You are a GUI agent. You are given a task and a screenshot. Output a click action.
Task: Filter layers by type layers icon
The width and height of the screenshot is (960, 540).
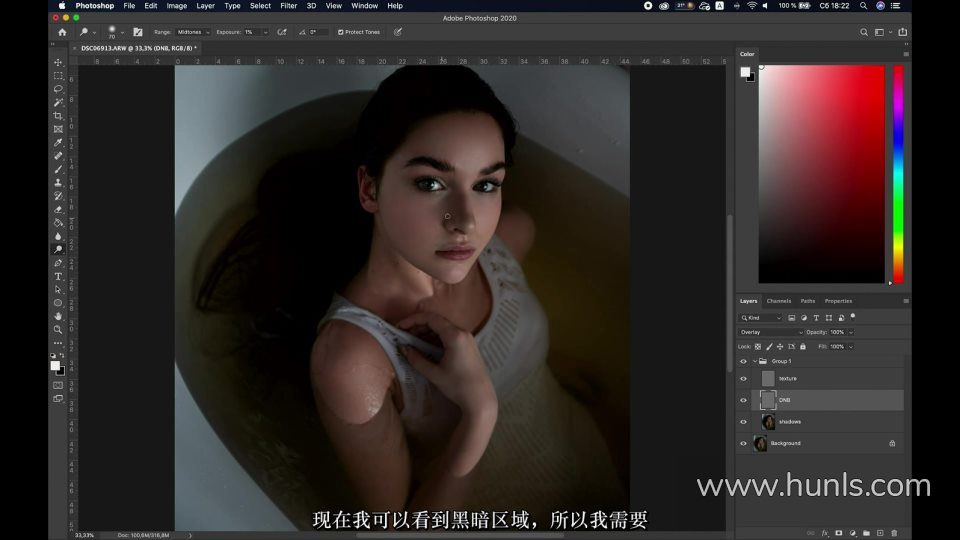click(x=816, y=318)
